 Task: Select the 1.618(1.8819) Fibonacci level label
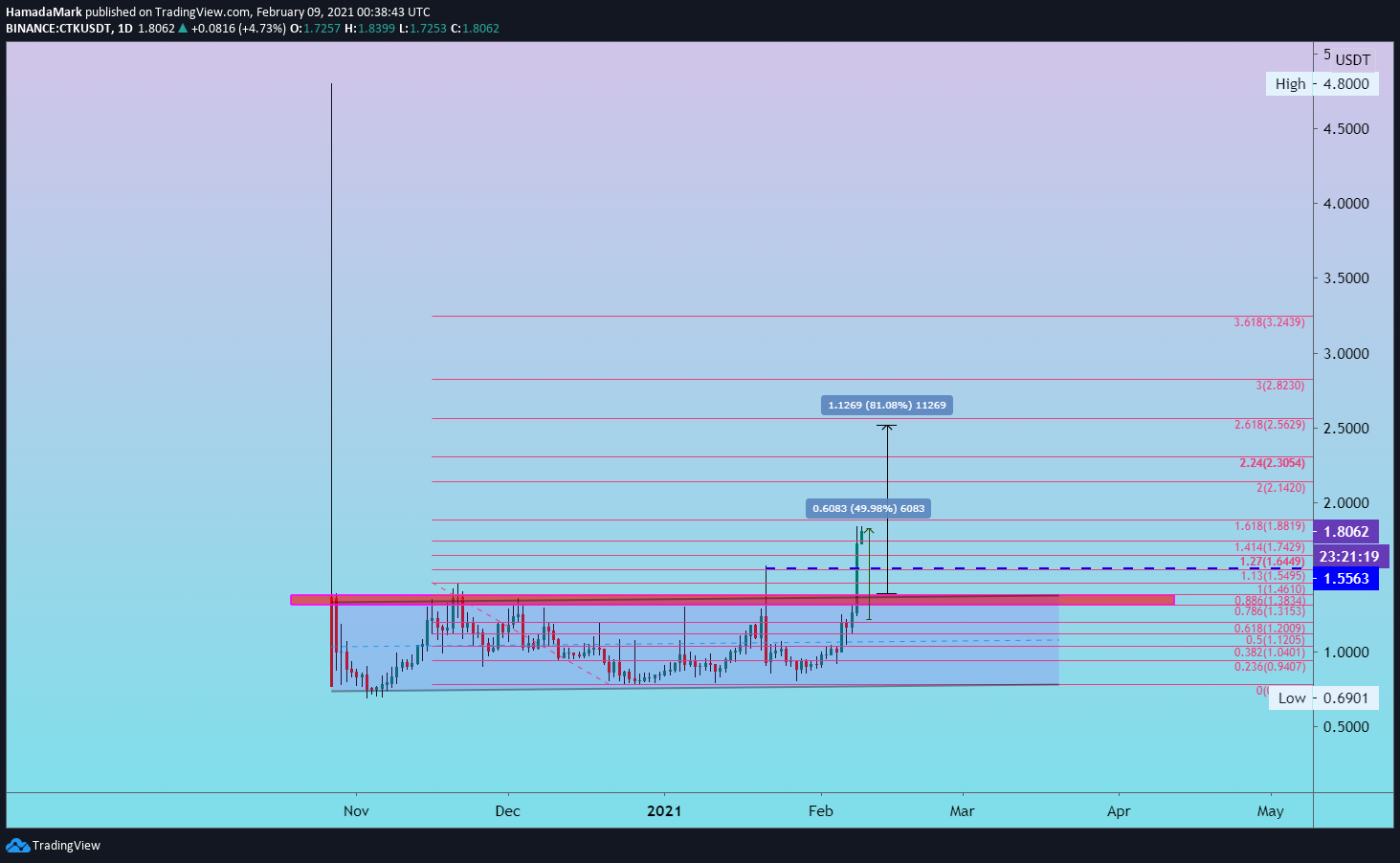point(1269,526)
